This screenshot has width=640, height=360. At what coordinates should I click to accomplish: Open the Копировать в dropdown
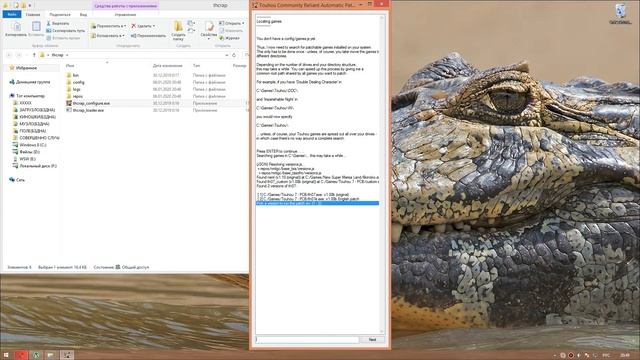pyautogui.click(x=108, y=36)
